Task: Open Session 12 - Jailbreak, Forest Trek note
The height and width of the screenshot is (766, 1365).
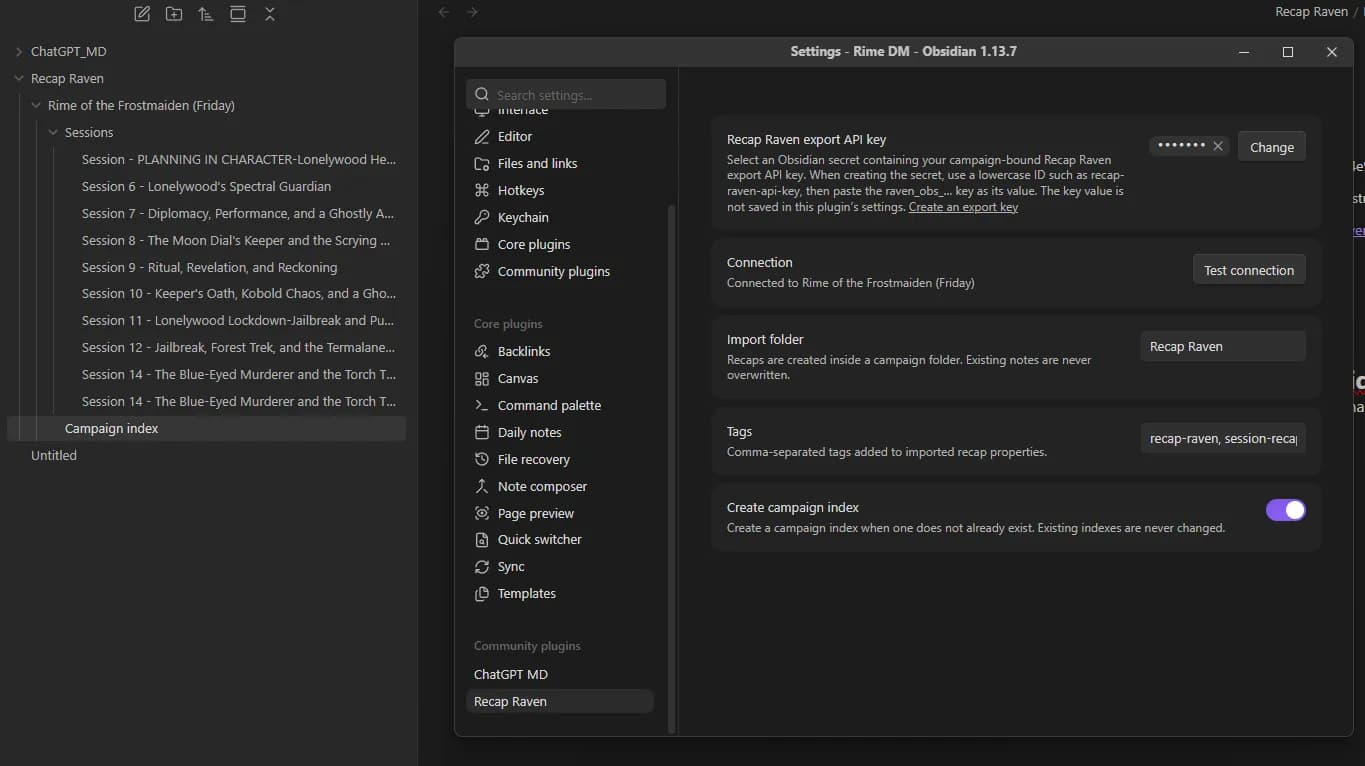Action: tap(239, 348)
